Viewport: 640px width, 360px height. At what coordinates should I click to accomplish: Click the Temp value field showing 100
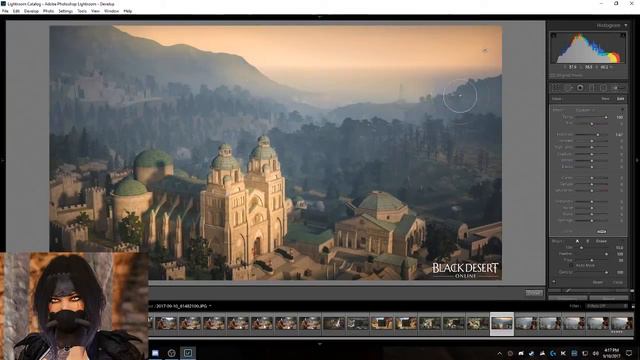620,117
